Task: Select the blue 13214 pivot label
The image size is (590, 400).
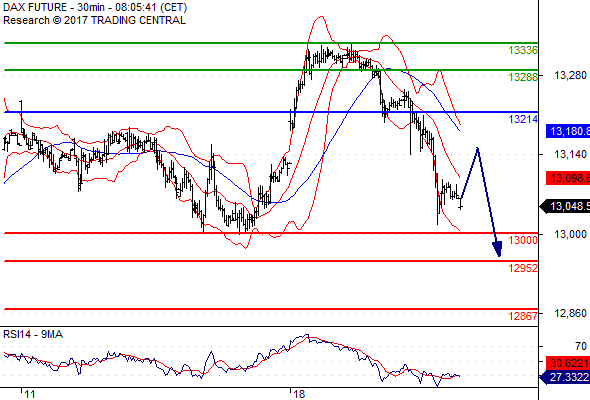Action: 523,119
